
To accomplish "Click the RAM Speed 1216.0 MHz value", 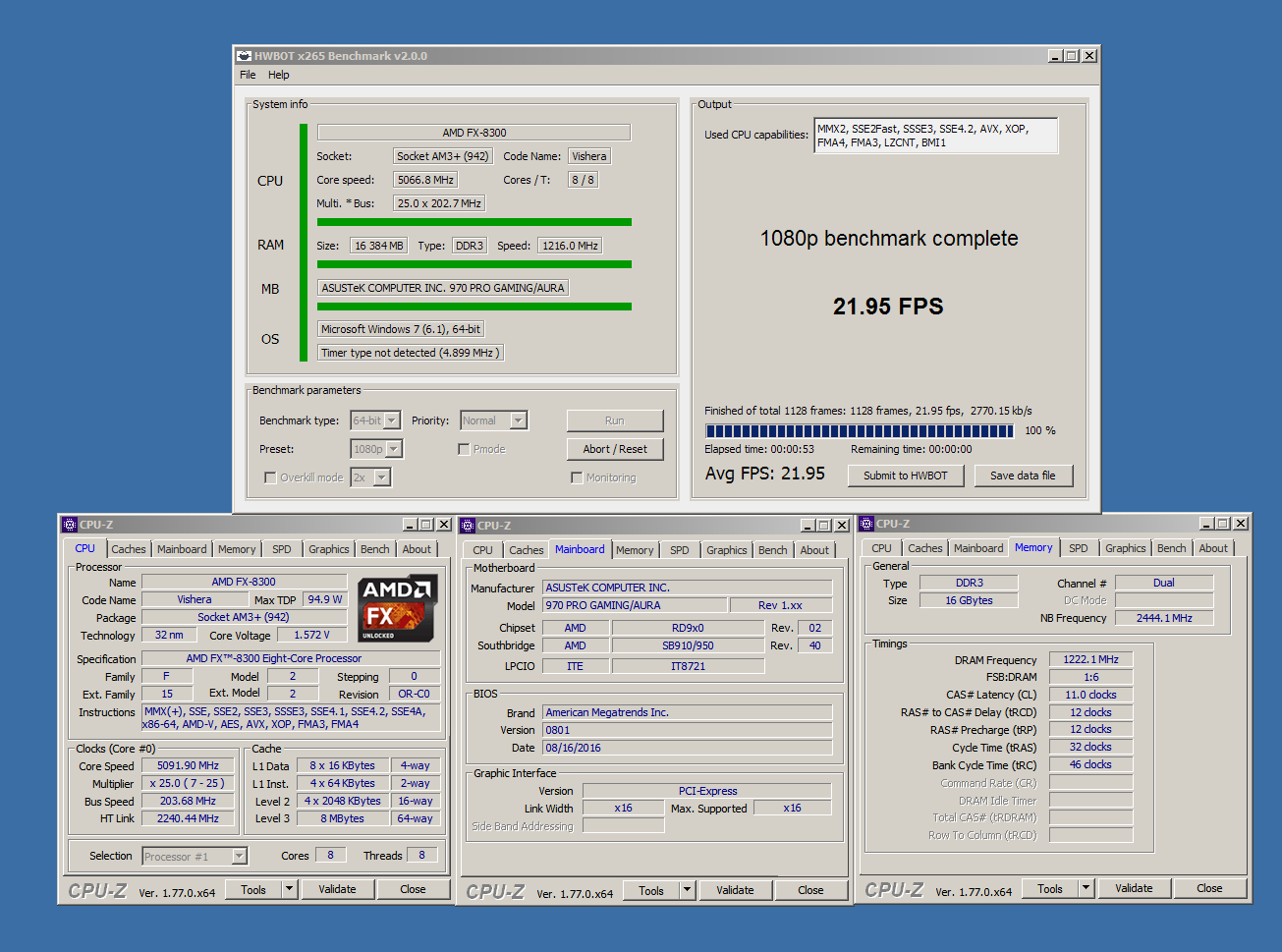I will click(x=570, y=246).
